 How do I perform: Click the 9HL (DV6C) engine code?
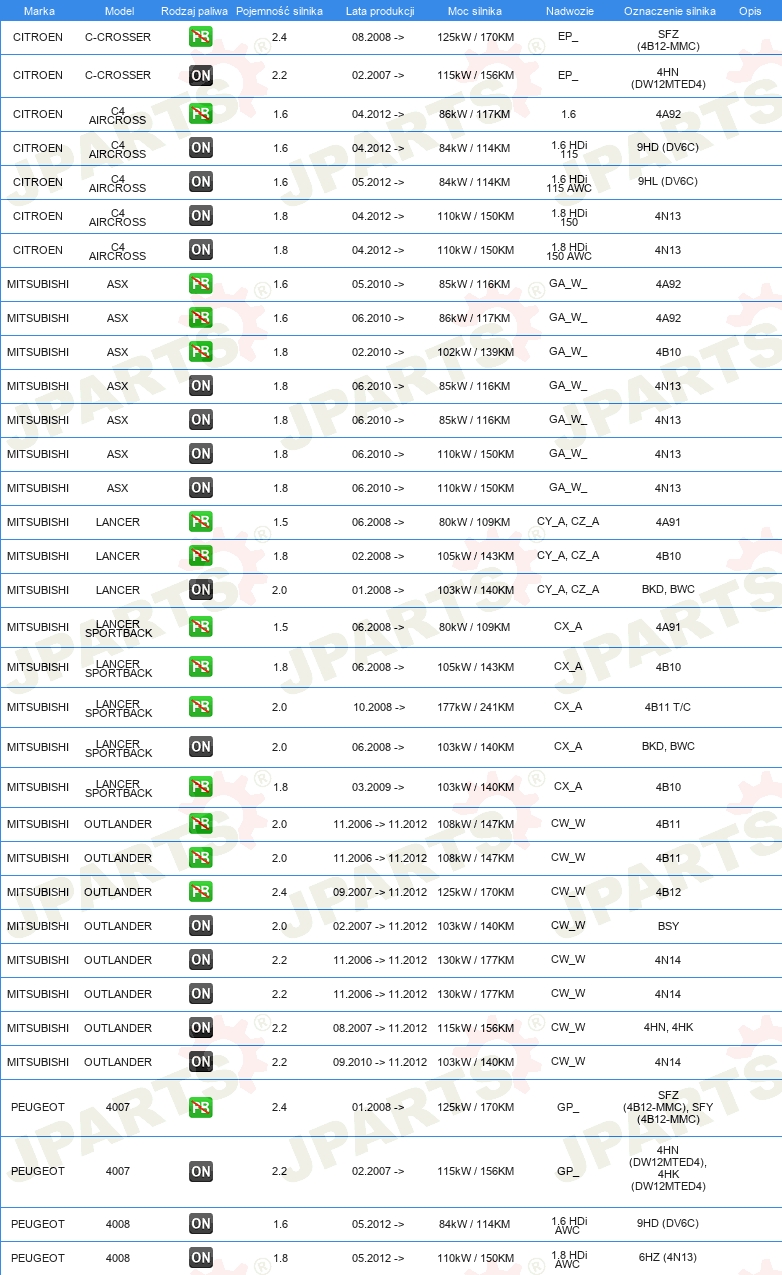click(x=668, y=182)
